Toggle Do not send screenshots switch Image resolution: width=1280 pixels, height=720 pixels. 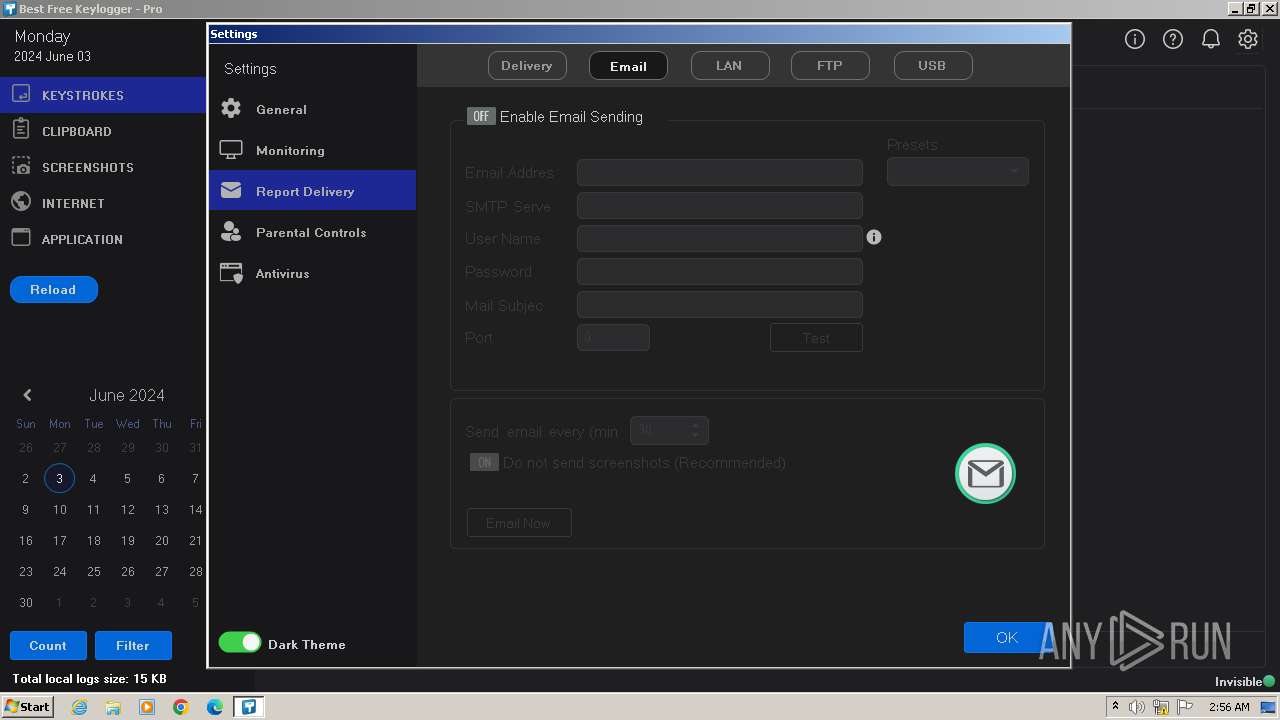tap(484, 462)
